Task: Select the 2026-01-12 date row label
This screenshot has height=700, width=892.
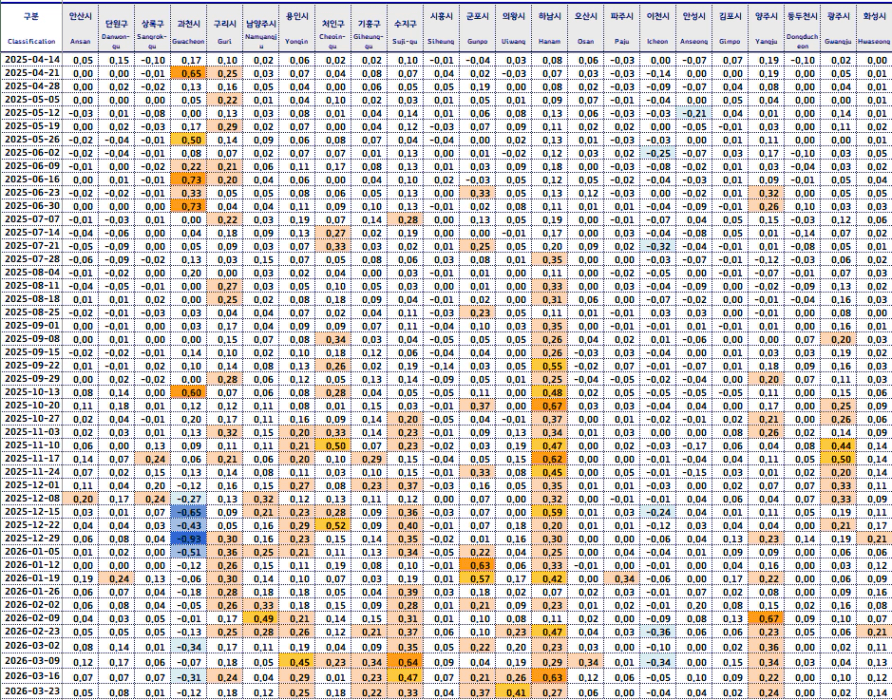Action: click(x=31, y=565)
